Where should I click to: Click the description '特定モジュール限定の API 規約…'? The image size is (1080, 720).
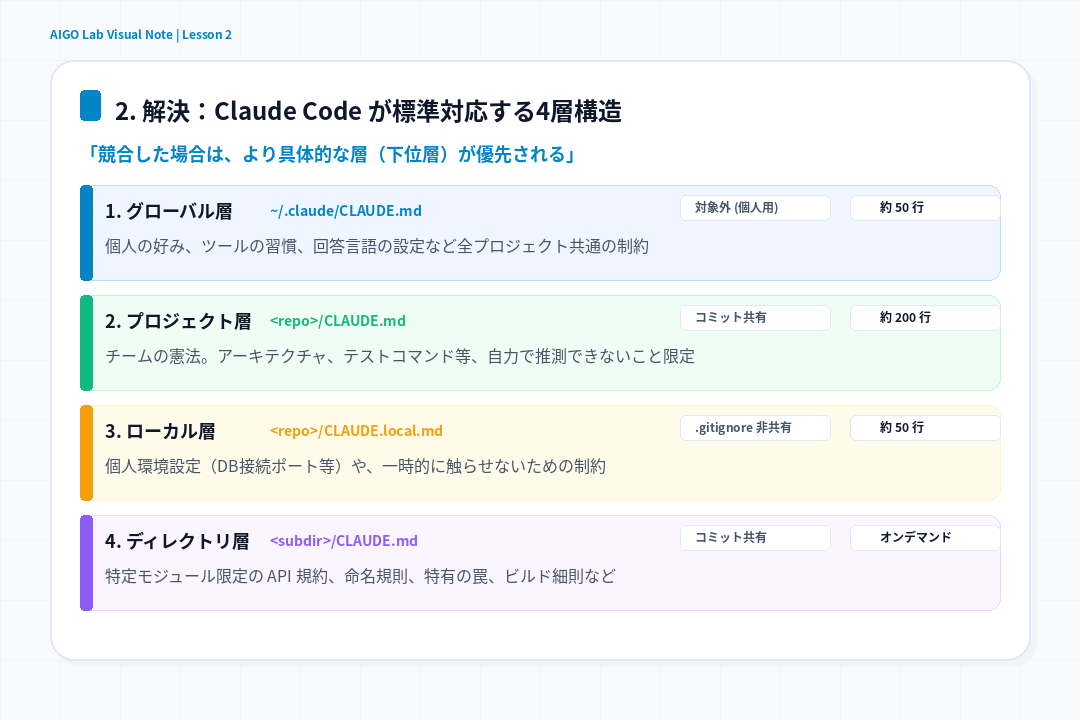360,576
